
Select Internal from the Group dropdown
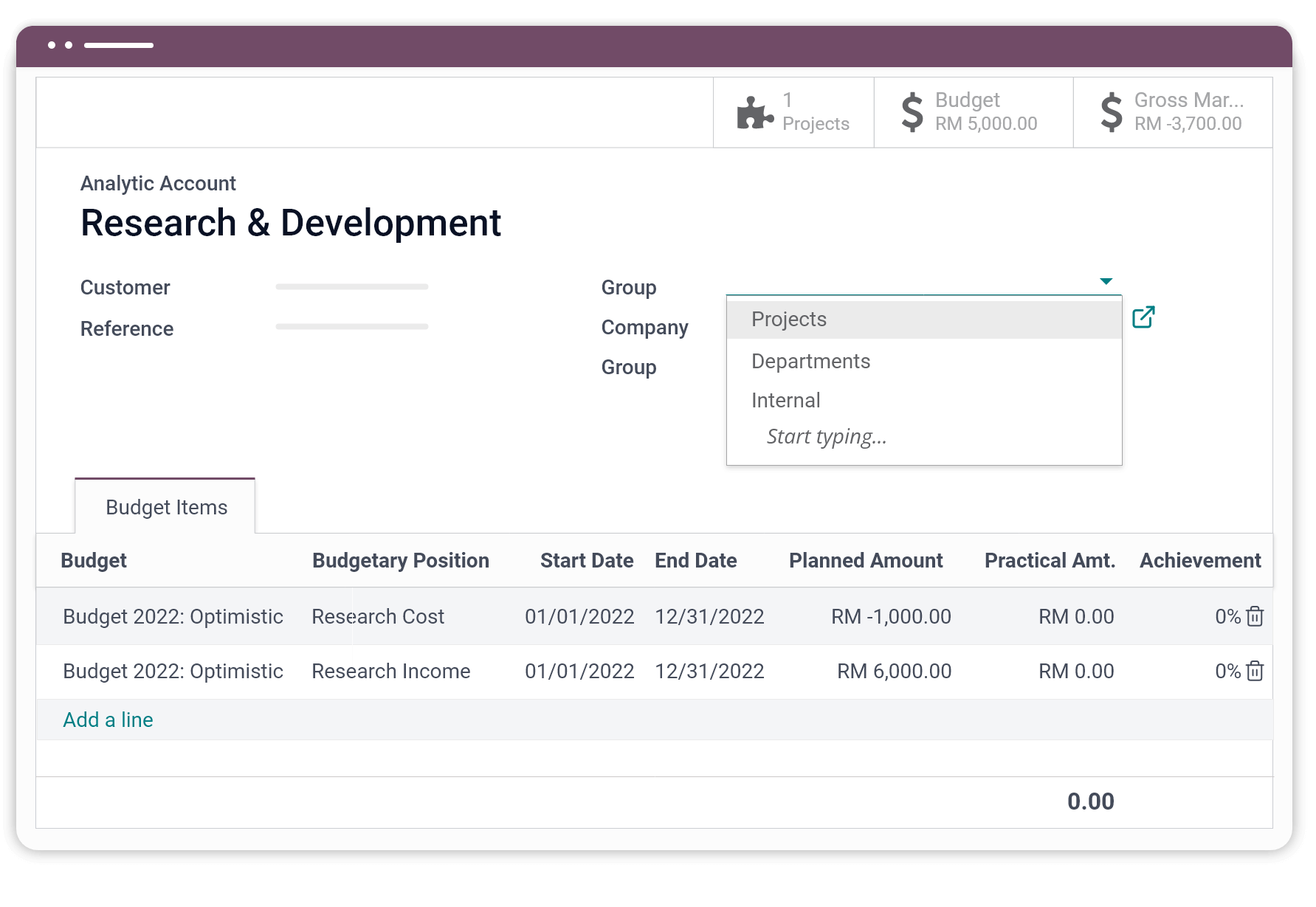785,400
